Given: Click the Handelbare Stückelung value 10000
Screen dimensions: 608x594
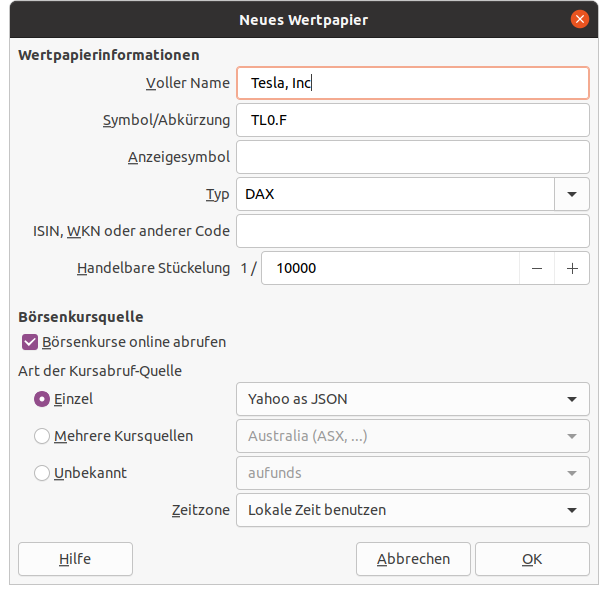Looking at the screenshot, I should point(390,269).
